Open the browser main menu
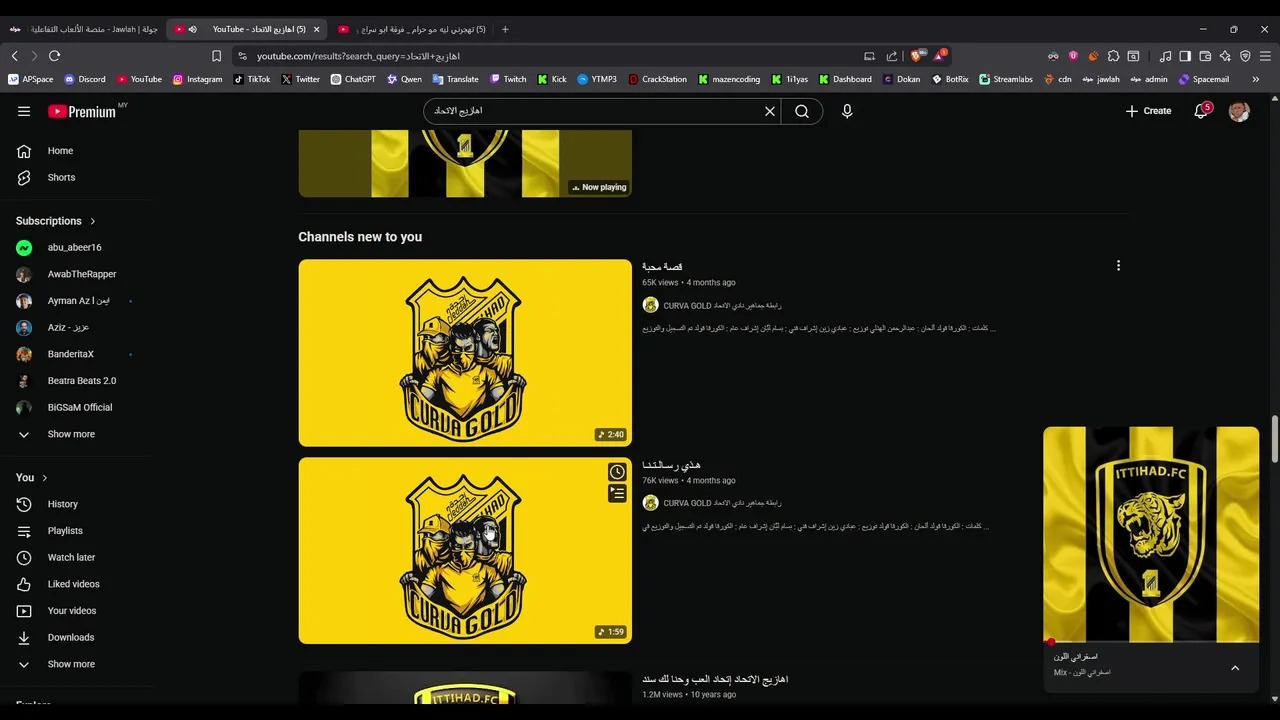The height and width of the screenshot is (720, 1280). [1265, 56]
